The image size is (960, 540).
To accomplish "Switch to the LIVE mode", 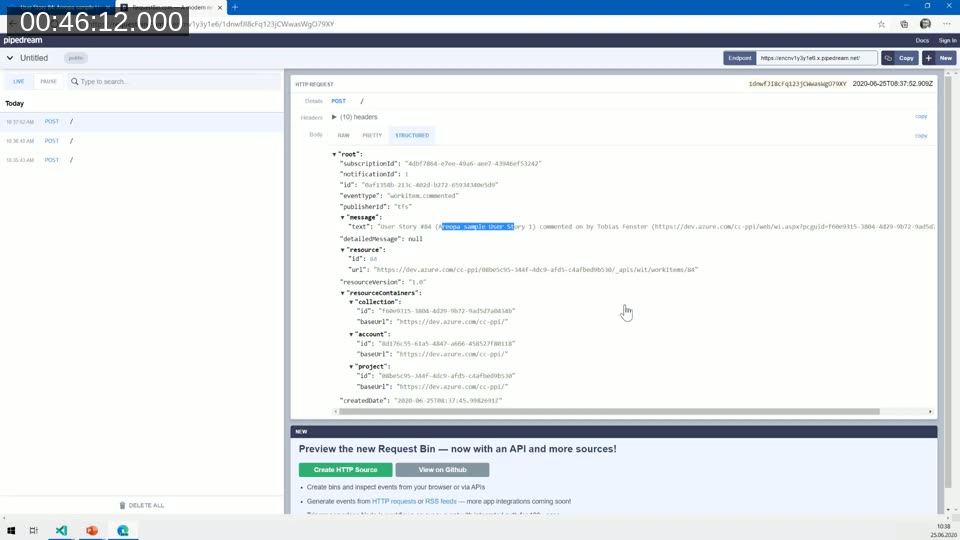I will 19,81.
